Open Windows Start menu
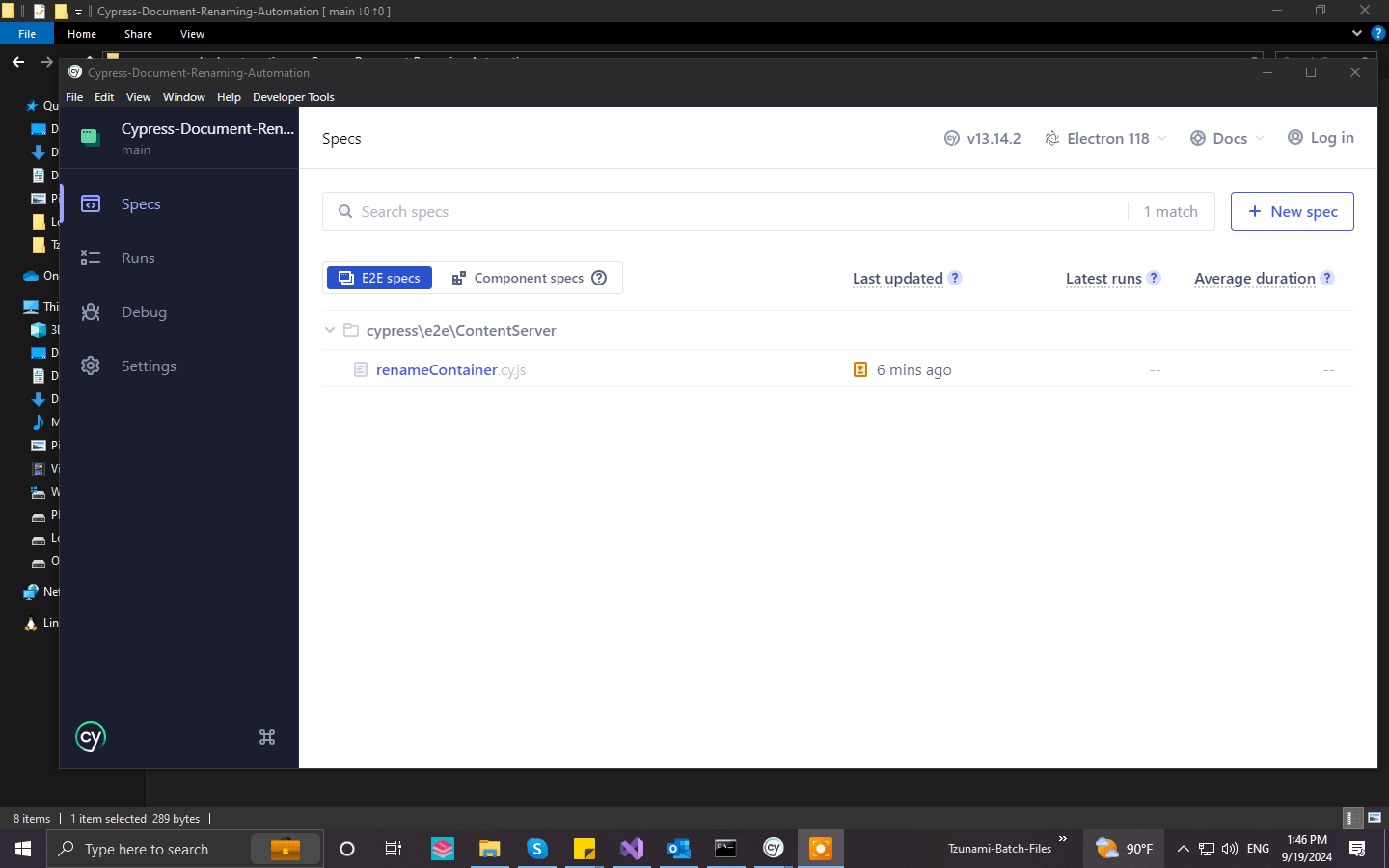The image size is (1389, 868). pyautogui.click(x=23, y=849)
